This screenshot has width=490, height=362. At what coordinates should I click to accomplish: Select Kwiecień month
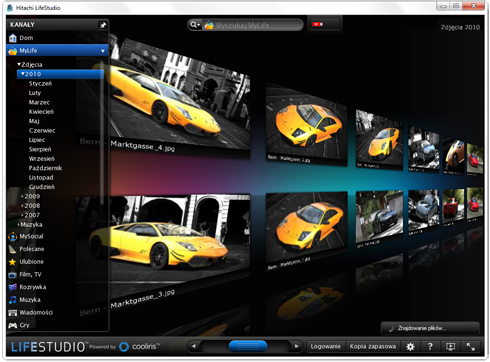point(41,111)
